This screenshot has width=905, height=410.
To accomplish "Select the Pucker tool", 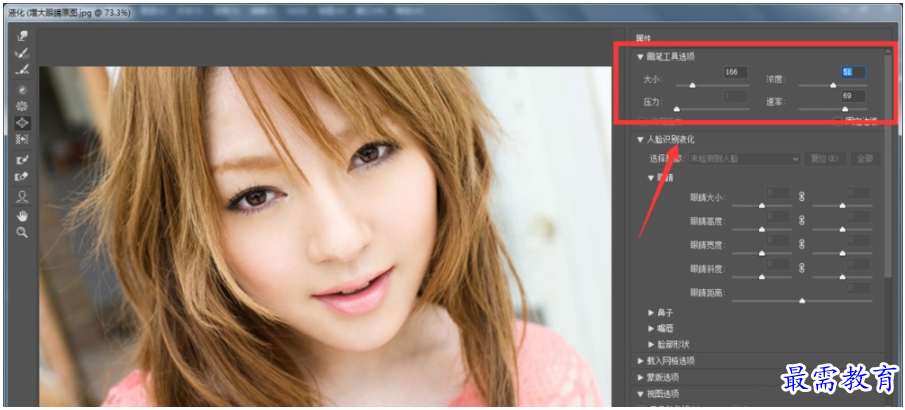I will click(x=23, y=106).
